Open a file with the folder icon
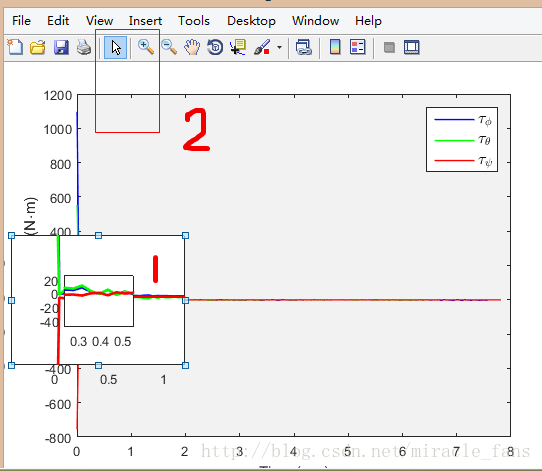Viewport: 542px width, 471px height. pos(38,47)
